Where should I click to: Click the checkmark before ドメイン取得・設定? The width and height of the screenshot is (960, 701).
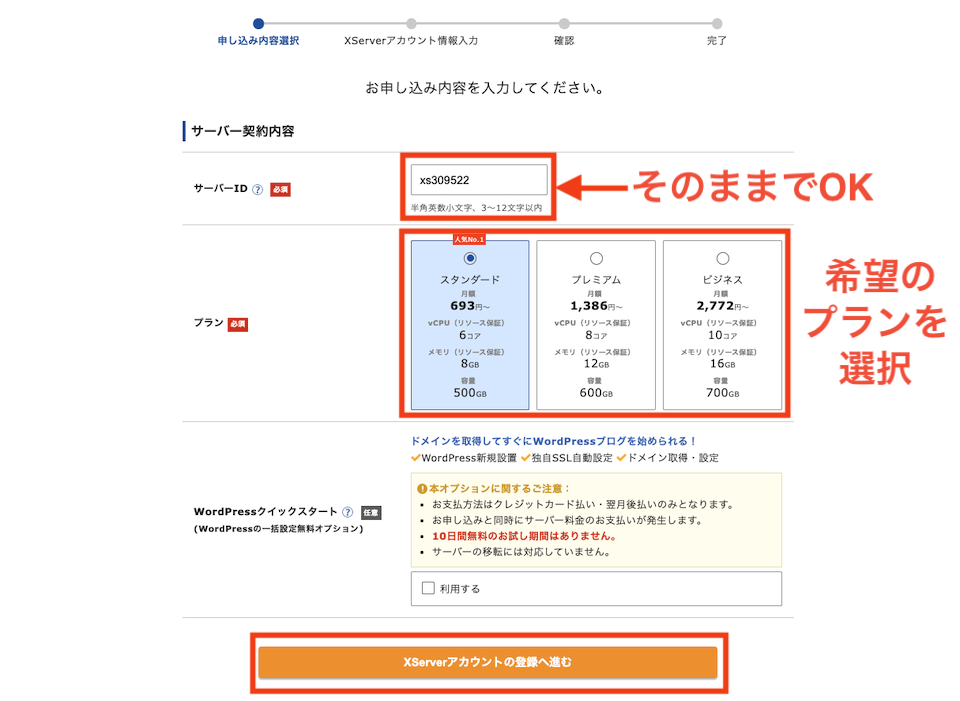(621, 457)
